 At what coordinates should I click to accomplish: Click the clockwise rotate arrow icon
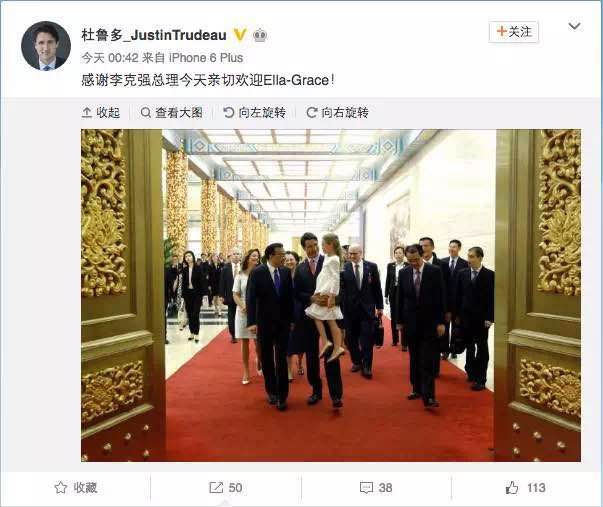(312, 113)
